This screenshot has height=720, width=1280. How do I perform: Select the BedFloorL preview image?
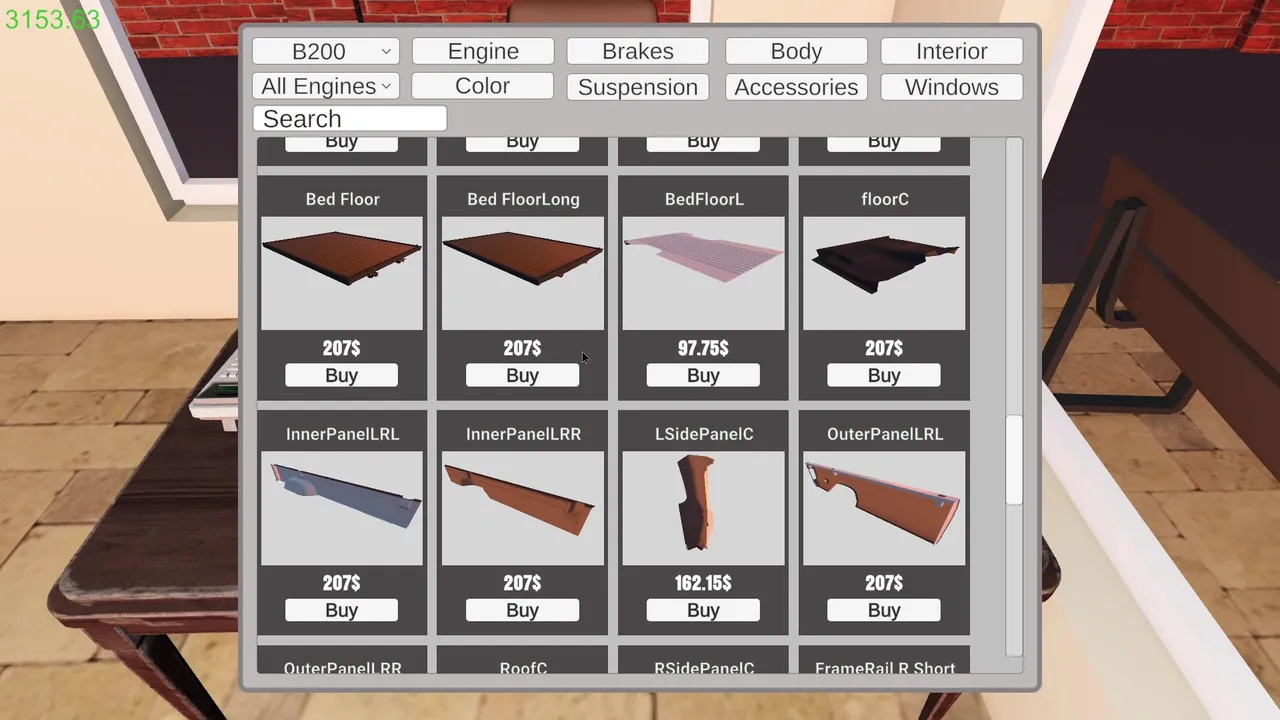pos(704,273)
